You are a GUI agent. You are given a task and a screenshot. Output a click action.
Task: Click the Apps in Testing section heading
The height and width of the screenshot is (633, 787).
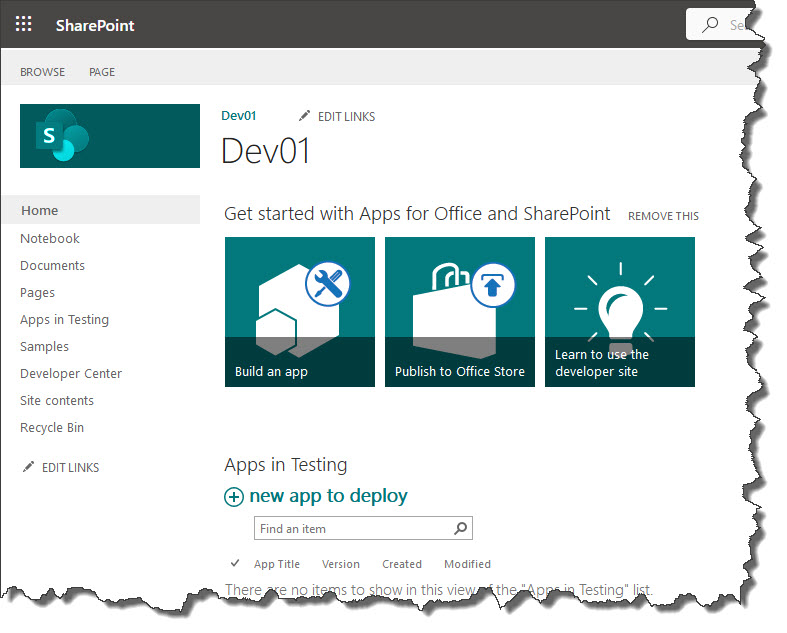pos(286,465)
